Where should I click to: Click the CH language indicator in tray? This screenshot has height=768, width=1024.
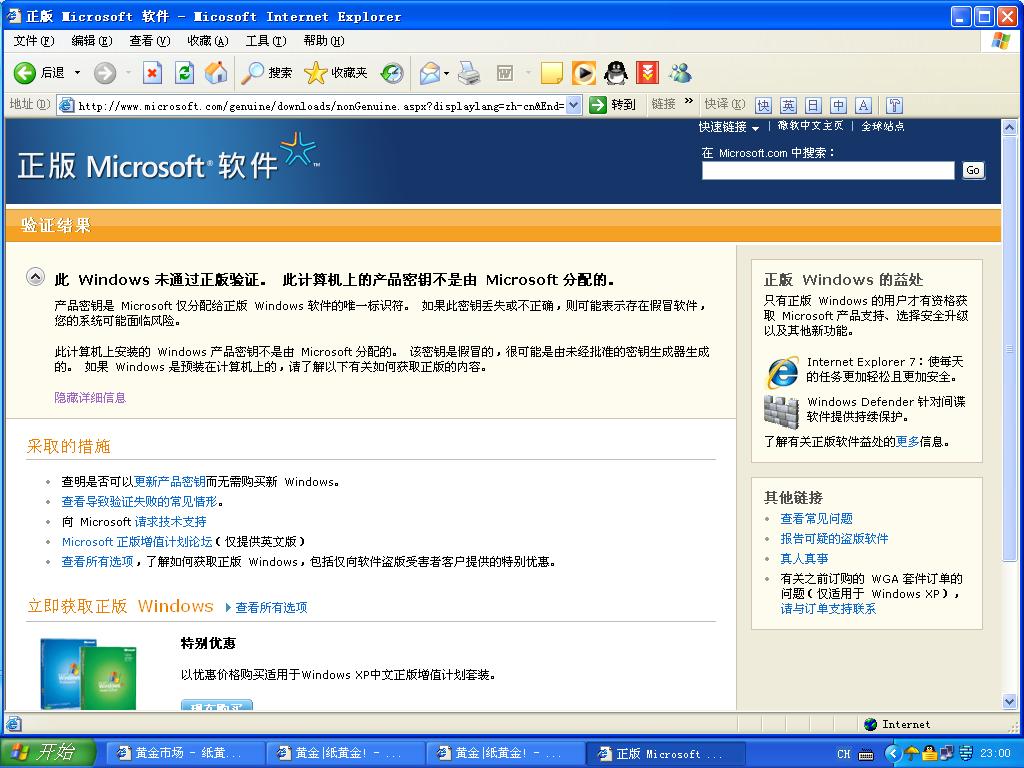(843, 754)
